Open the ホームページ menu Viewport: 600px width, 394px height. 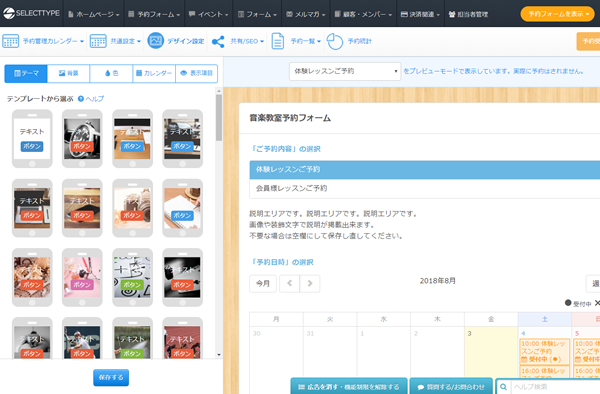click(x=94, y=14)
